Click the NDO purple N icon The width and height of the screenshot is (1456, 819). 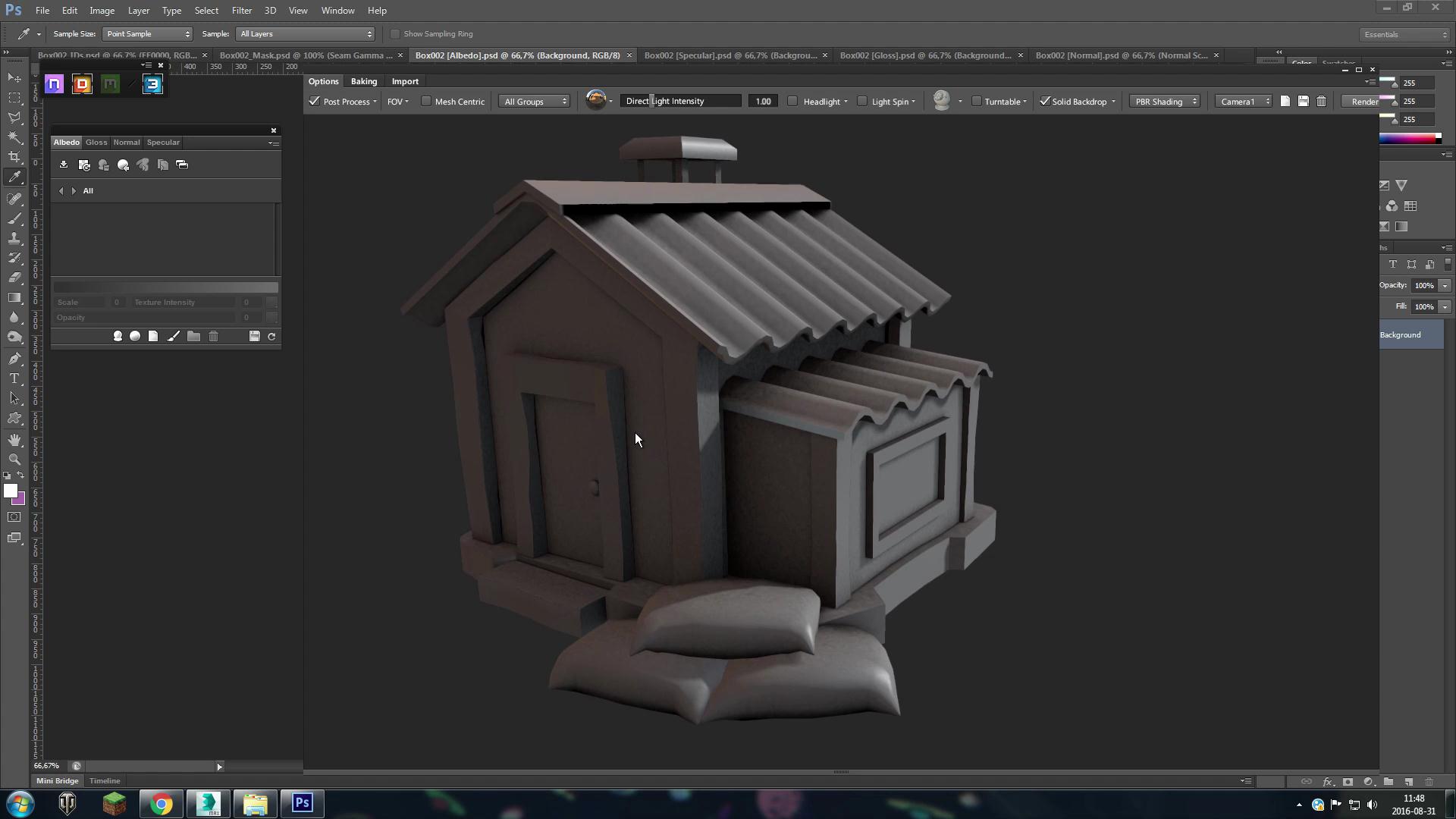coord(54,84)
